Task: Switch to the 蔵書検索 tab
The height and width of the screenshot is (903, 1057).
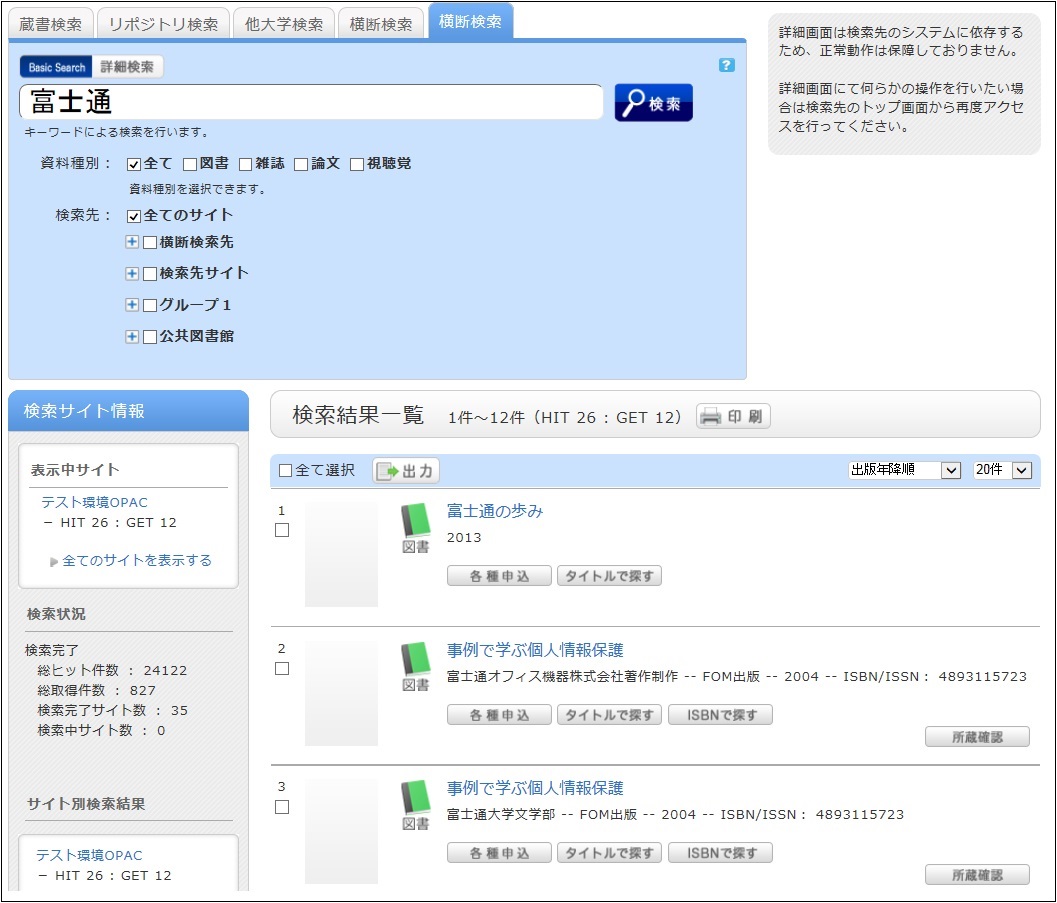Action: tap(51, 24)
